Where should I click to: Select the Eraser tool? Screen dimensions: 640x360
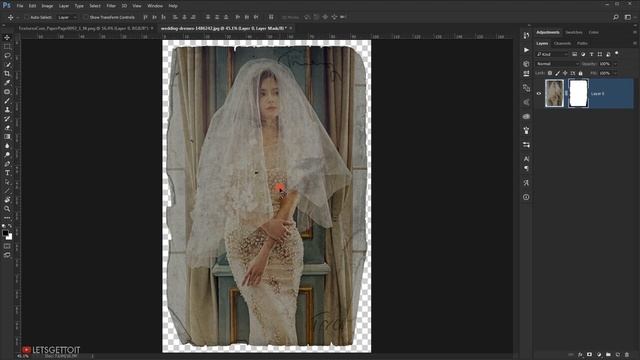coord(7,128)
